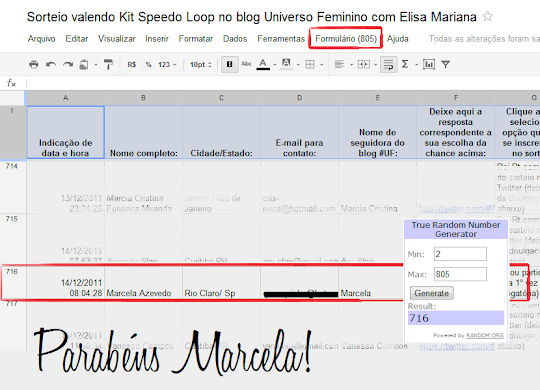Toggle wrap text button
The width and height of the screenshot is (540, 390).
(389, 64)
